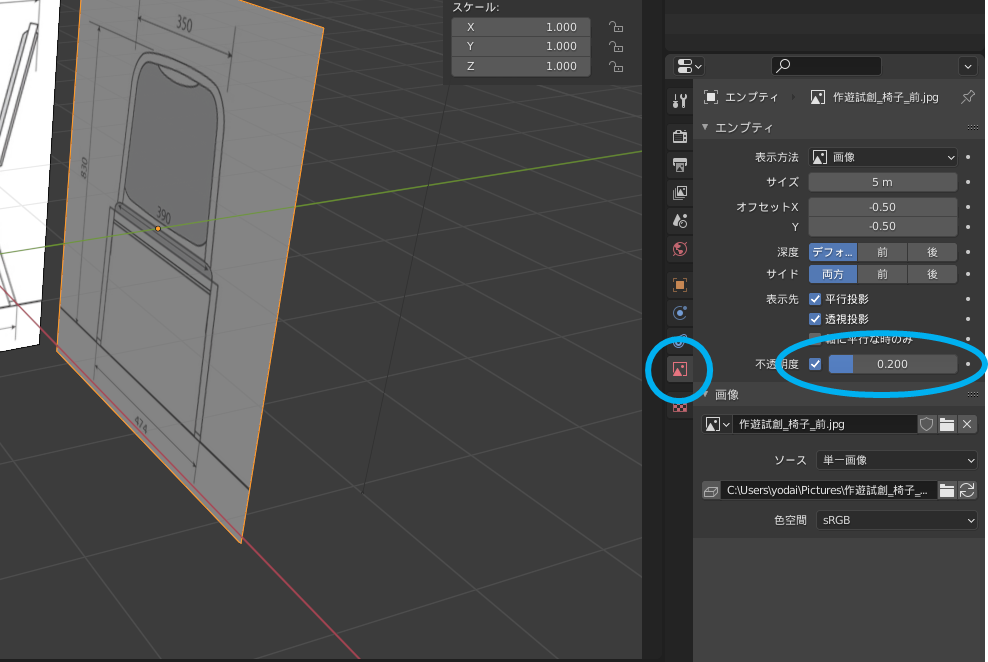The width and height of the screenshot is (988, 662).
Task: Open the World properties tab
Action: (x=679, y=249)
